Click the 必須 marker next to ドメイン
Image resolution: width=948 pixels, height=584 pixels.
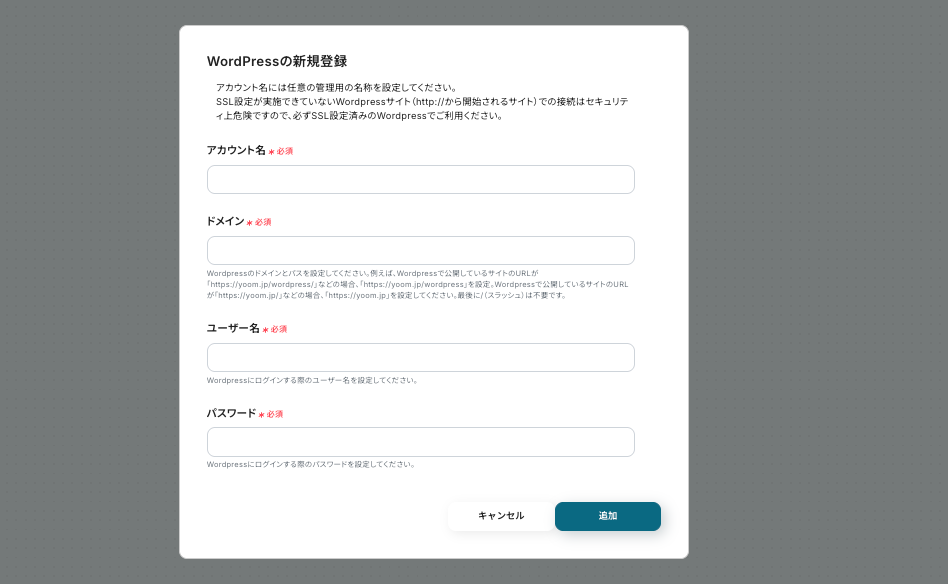(263, 222)
